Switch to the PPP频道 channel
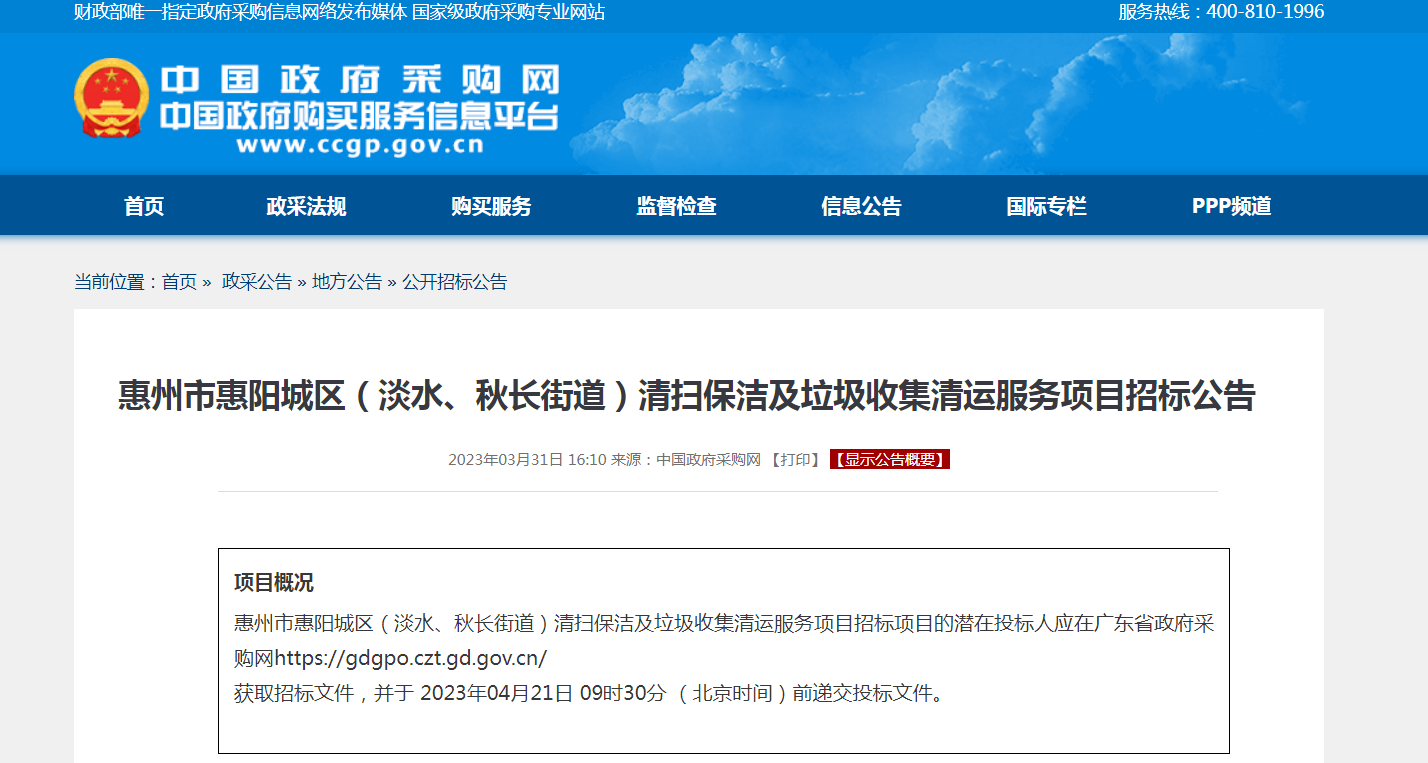This screenshot has width=1428, height=763. 1231,206
